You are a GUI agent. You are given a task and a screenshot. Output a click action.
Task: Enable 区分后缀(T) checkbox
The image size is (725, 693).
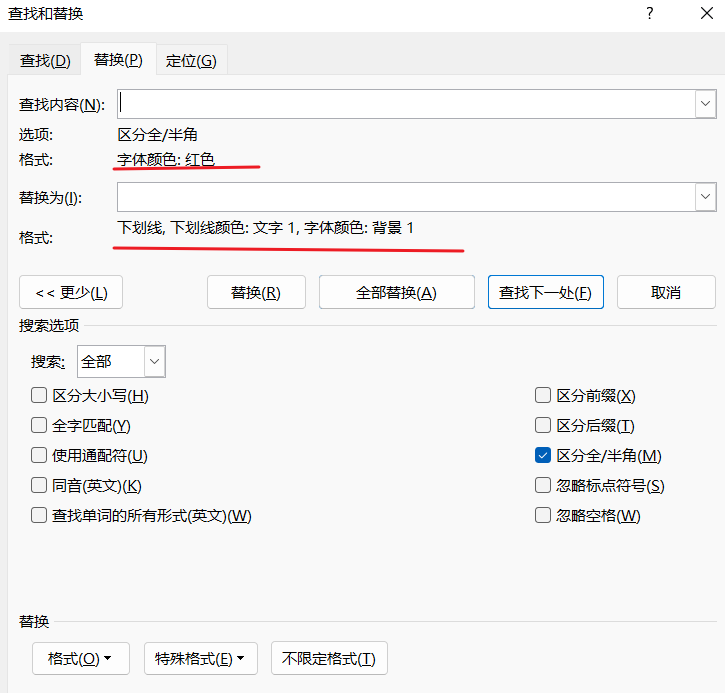tap(543, 425)
